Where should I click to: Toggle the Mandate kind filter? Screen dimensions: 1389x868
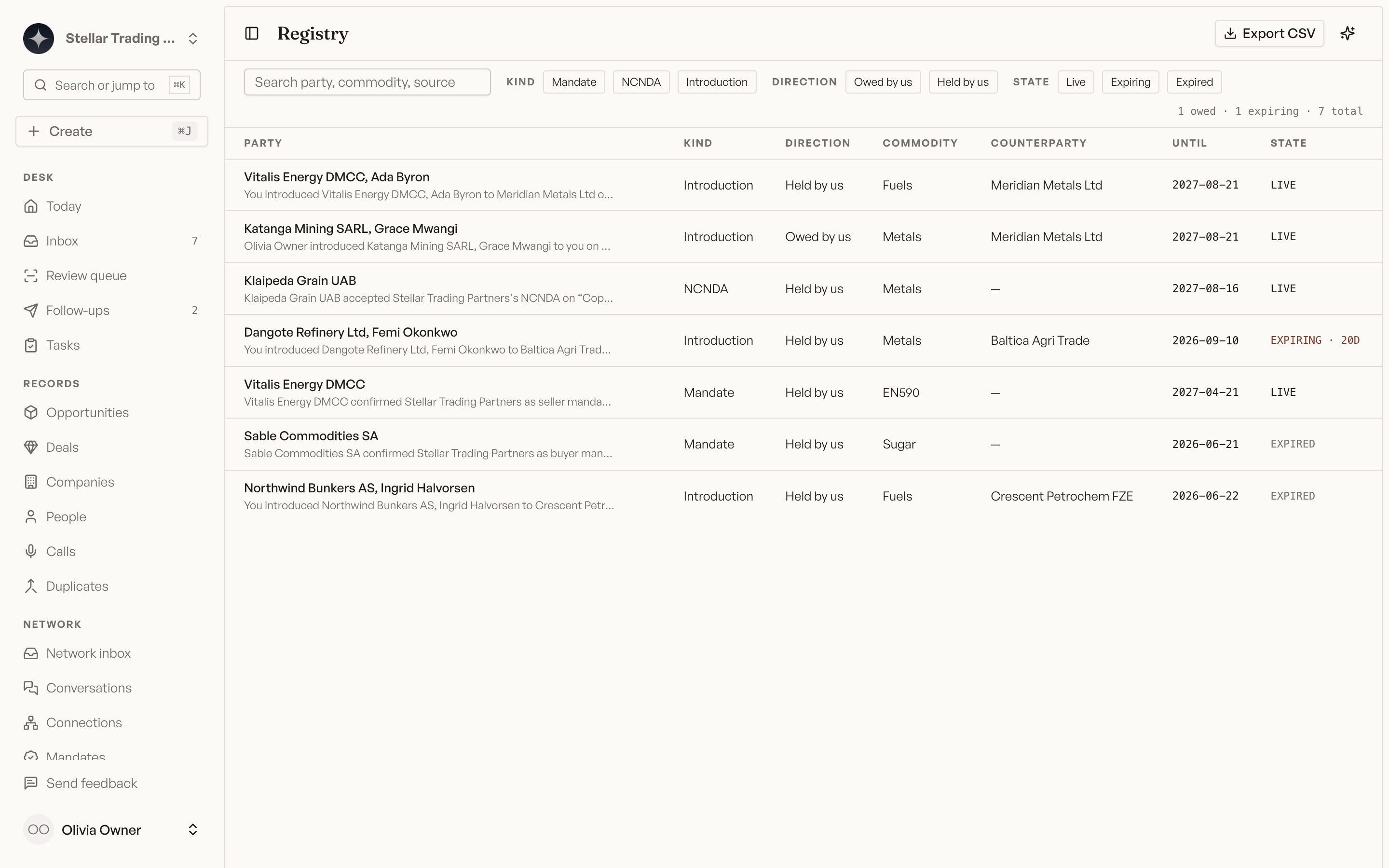tap(574, 82)
